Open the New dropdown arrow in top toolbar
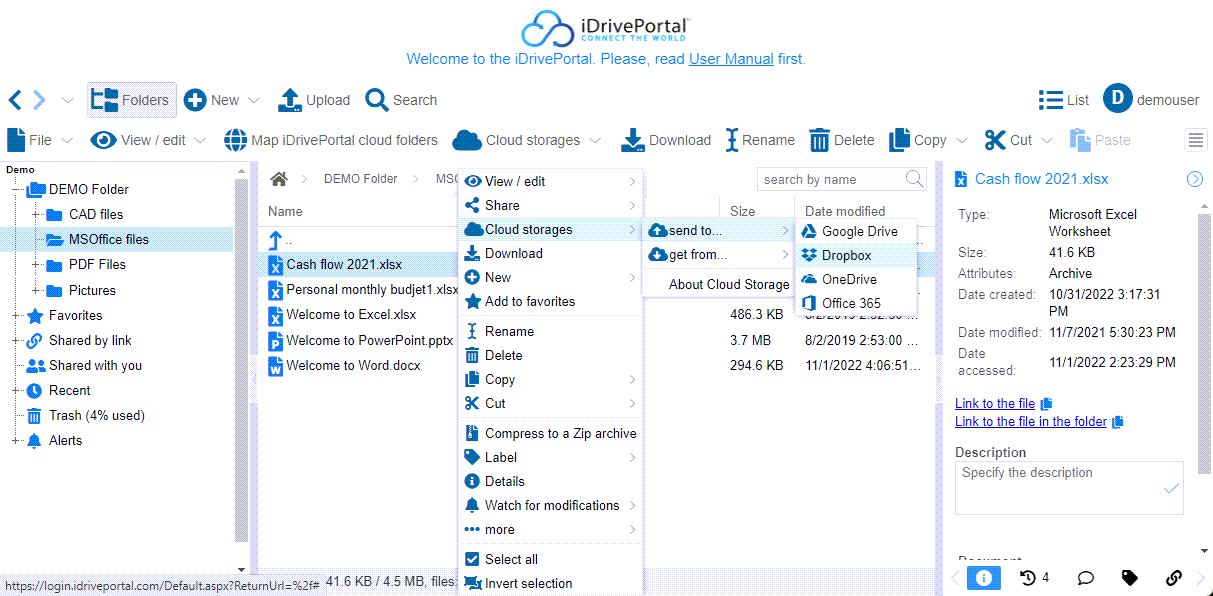The height and width of the screenshot is (596, 1213). pyautogui.click(x=254, y=100)
